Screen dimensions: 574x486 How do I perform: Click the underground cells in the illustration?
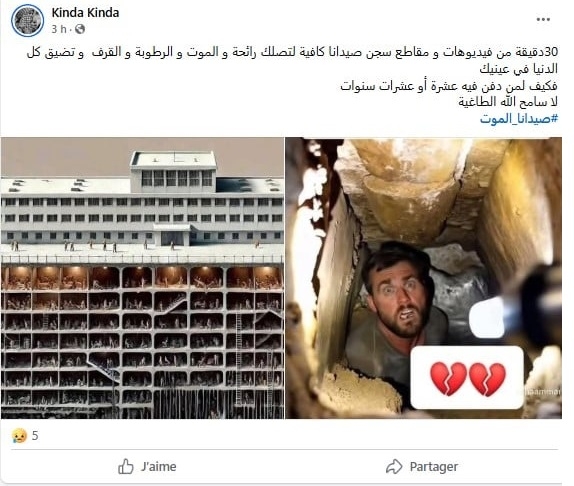coord(142,340)
